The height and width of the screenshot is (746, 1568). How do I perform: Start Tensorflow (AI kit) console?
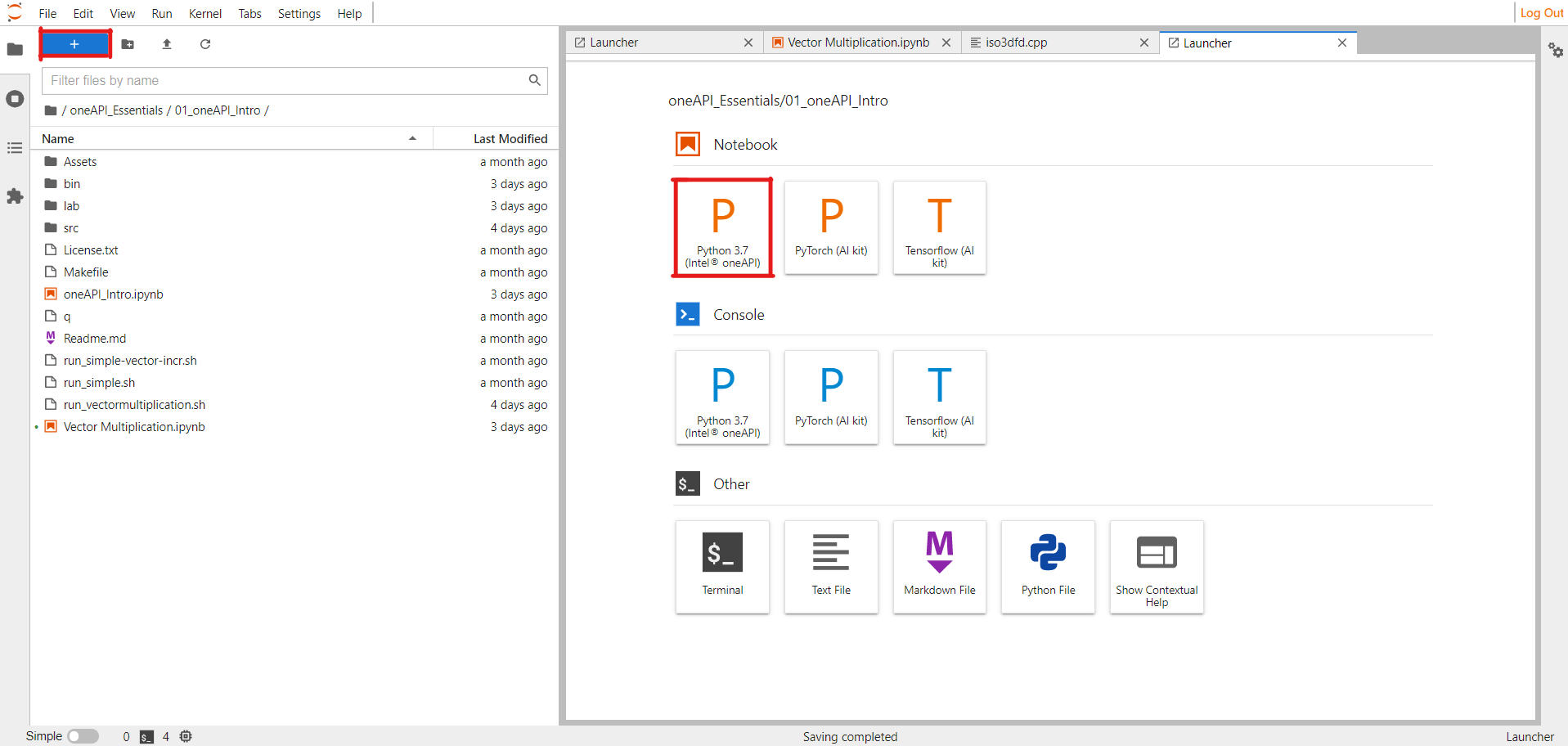click(940, 398)
